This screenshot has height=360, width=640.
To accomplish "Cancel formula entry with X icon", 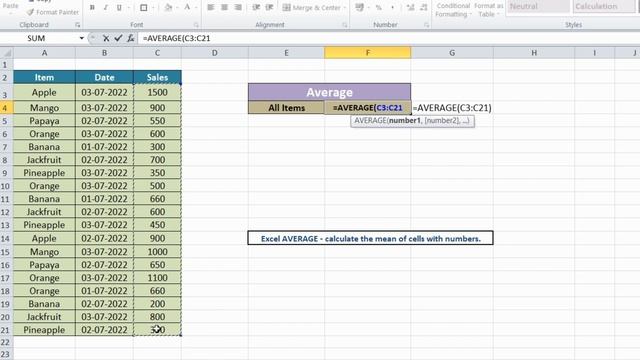I will coord(106,38).
